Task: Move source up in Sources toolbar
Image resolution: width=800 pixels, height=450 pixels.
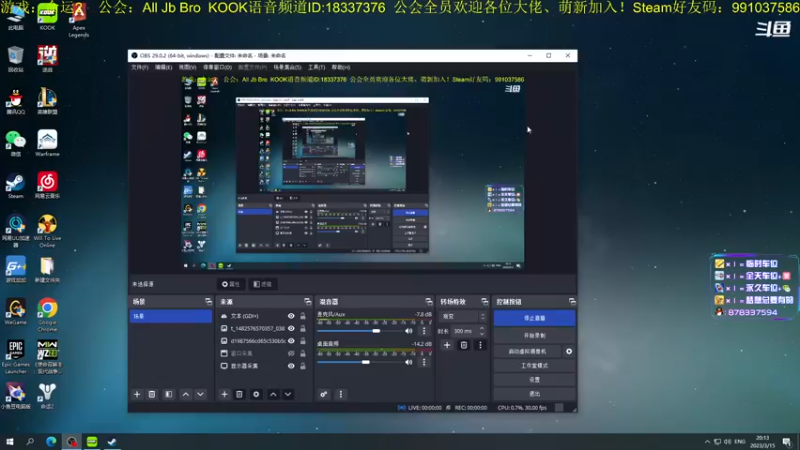Action: pyautogui.click(x=273, y=394)
